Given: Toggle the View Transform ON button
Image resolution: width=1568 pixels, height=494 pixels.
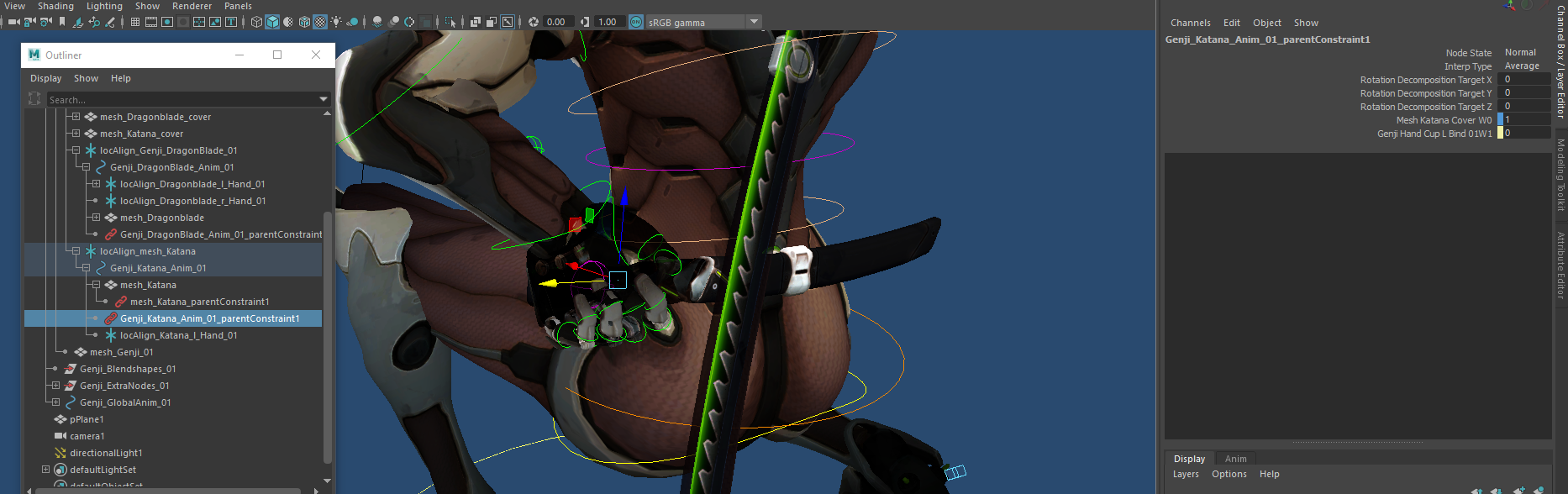Looking at the screenshot, I should [636, 22].
